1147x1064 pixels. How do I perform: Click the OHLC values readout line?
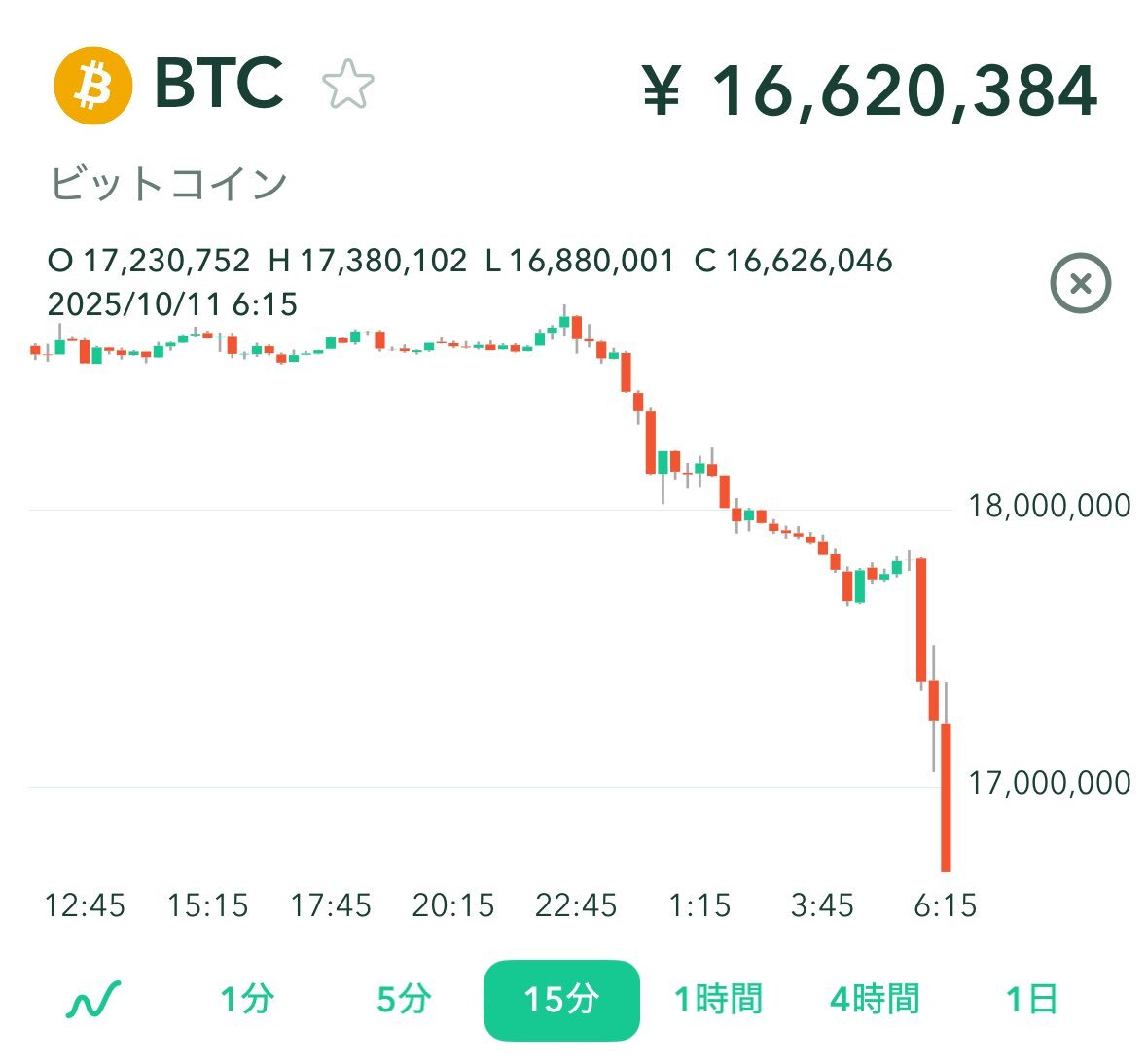470,261
